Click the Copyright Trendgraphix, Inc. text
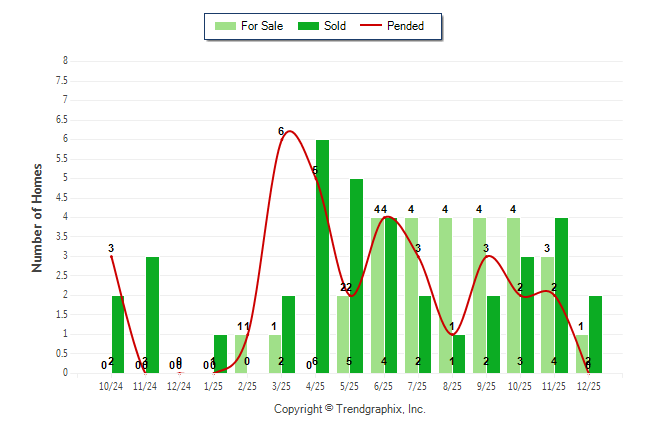The width and height of the screenshot is (646, 434). click(349, 409)
